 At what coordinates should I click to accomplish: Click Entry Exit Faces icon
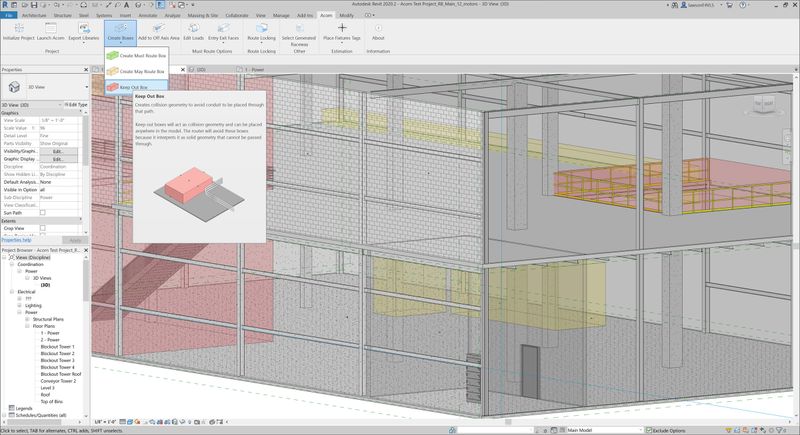[223, 29]
